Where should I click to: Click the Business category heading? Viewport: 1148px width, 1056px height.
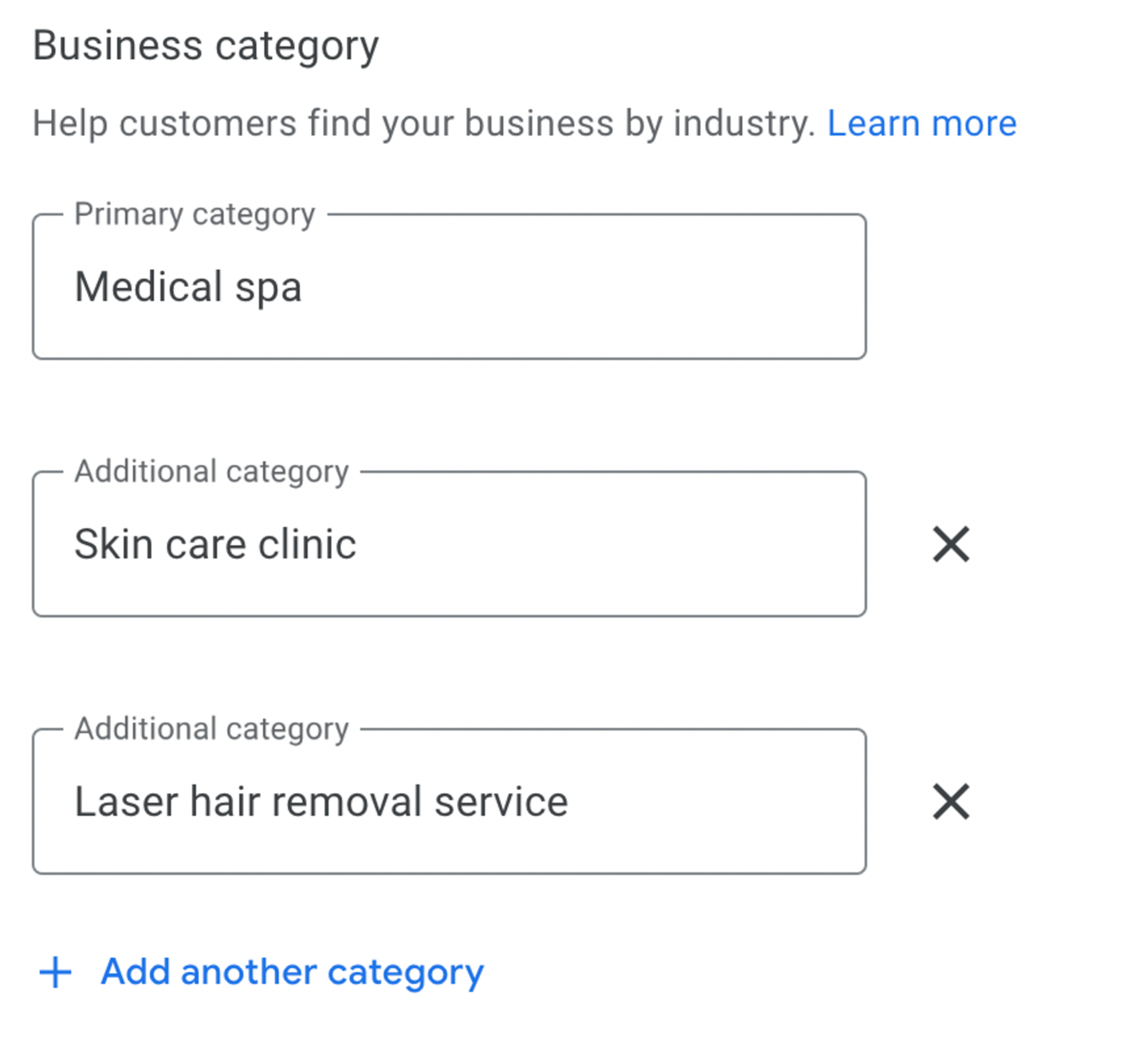coord(206,46)
